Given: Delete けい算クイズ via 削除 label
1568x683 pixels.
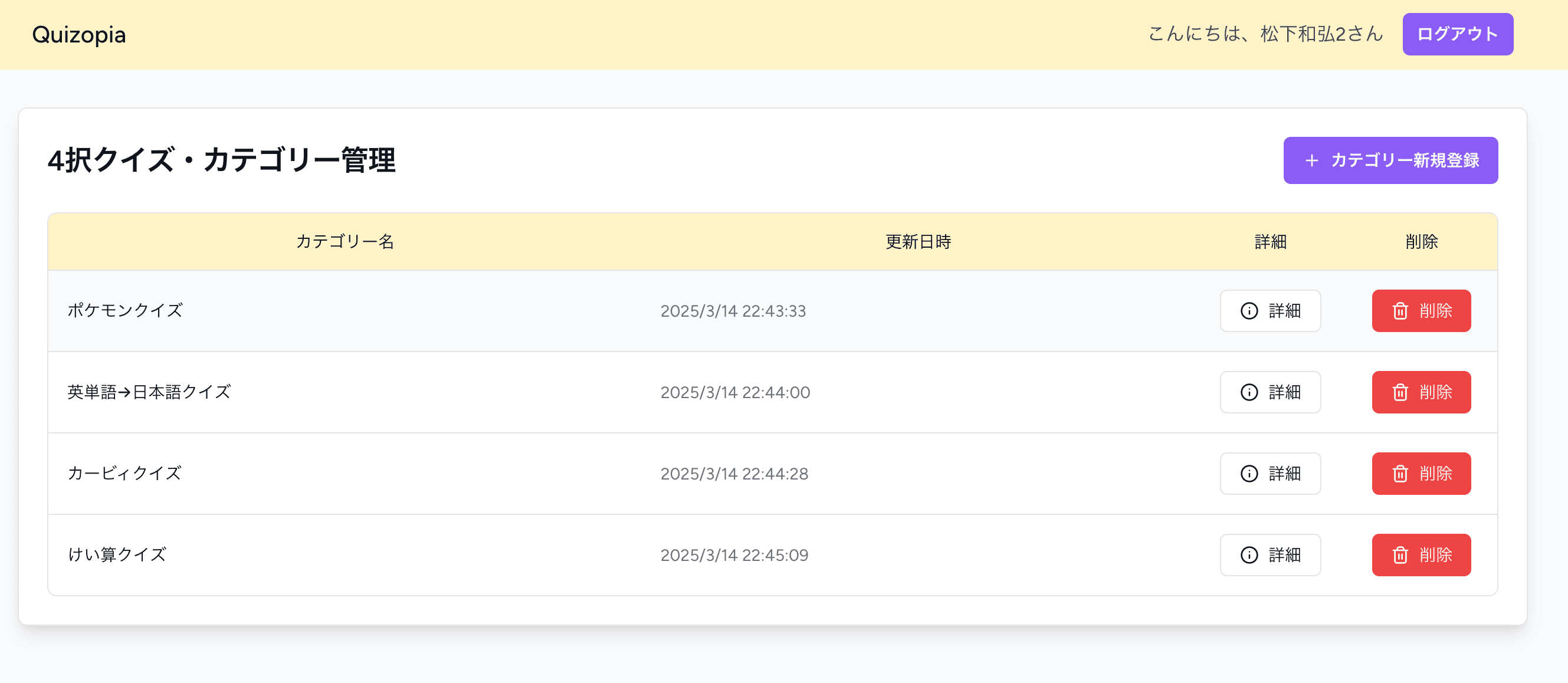Looking at the screenshot, I should pos(1436,555).
